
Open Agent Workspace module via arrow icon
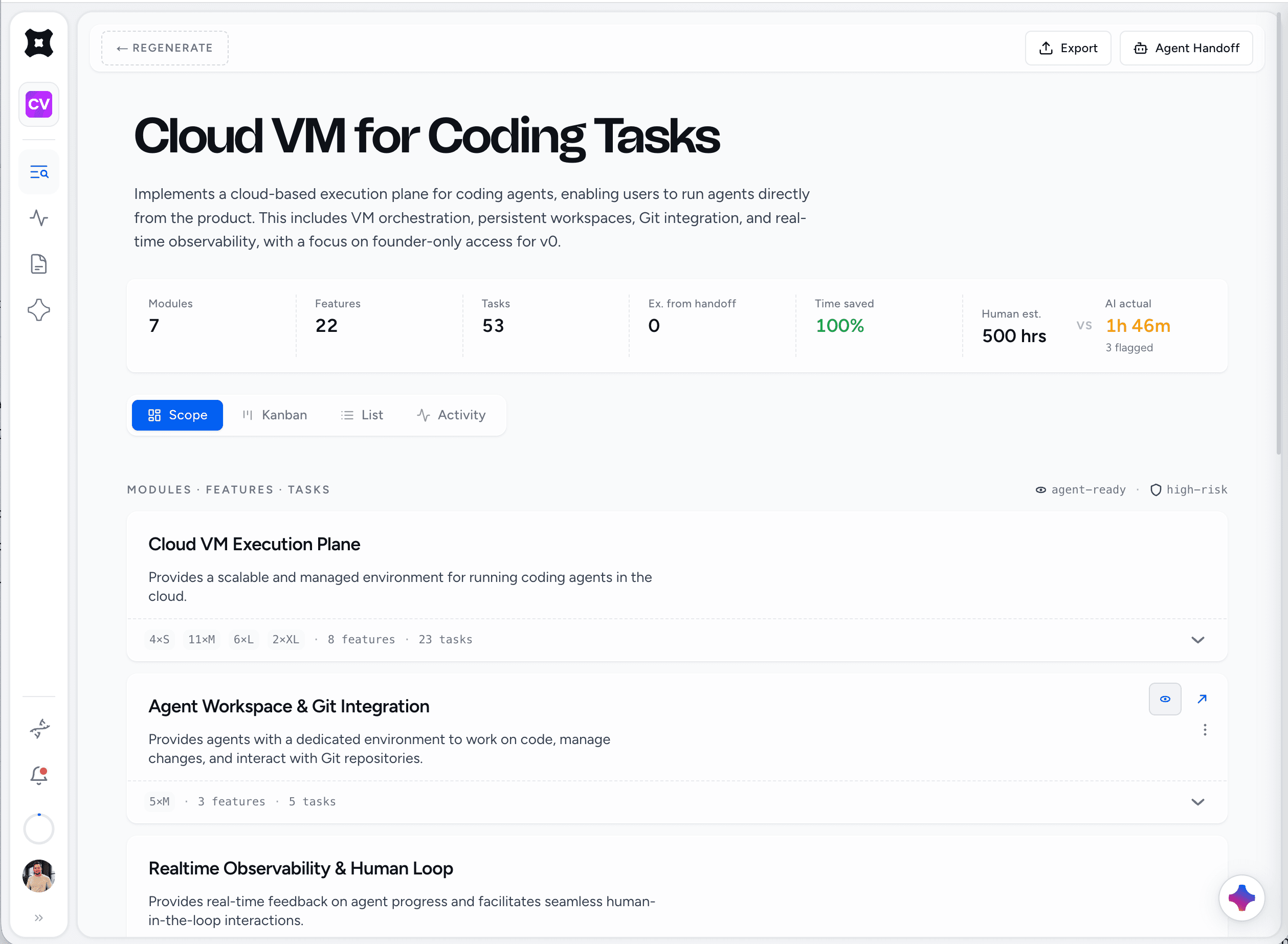pyautogui.click(x=1202, y=699)
